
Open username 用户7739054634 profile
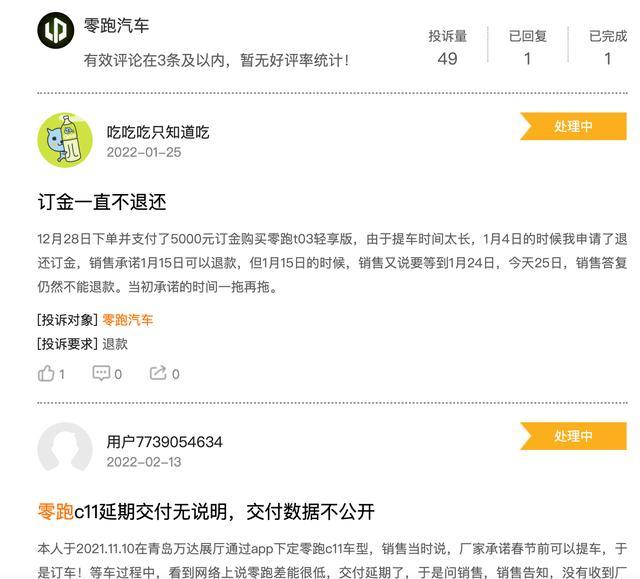[x=164, y=442]
